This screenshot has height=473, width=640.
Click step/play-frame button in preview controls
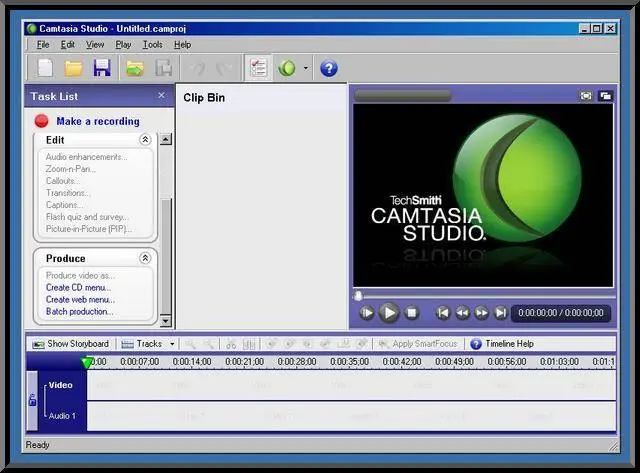367,313
